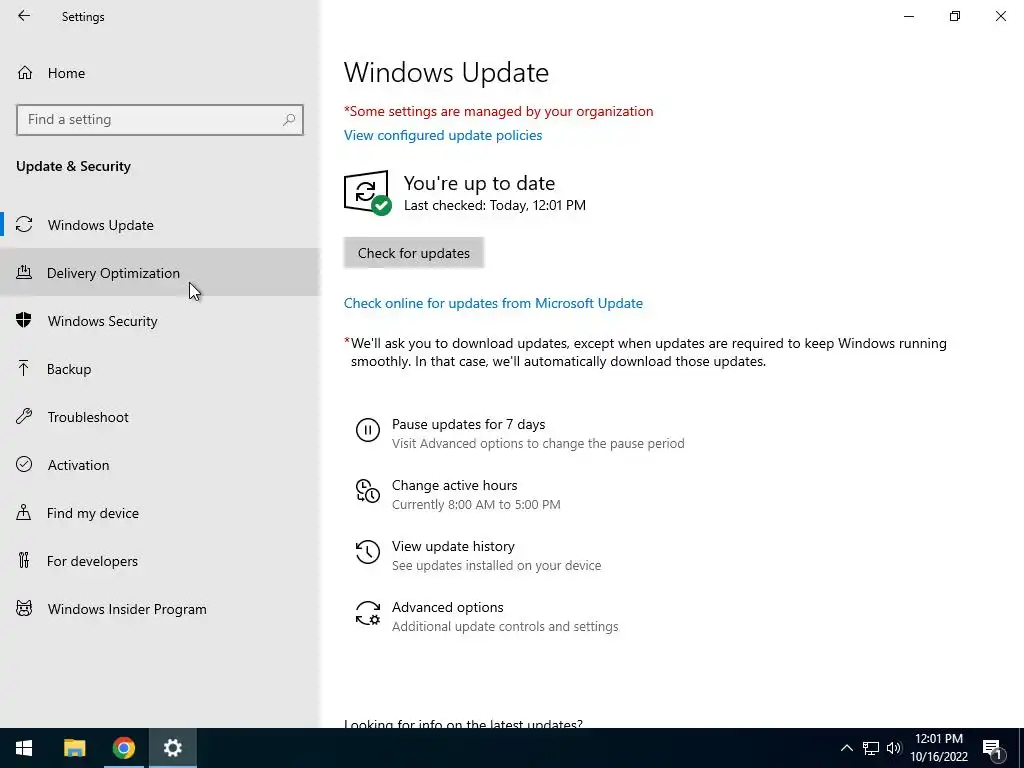1024x768 pixels.
Task: Select For developers in sidebar
Action: click(160, 560)
